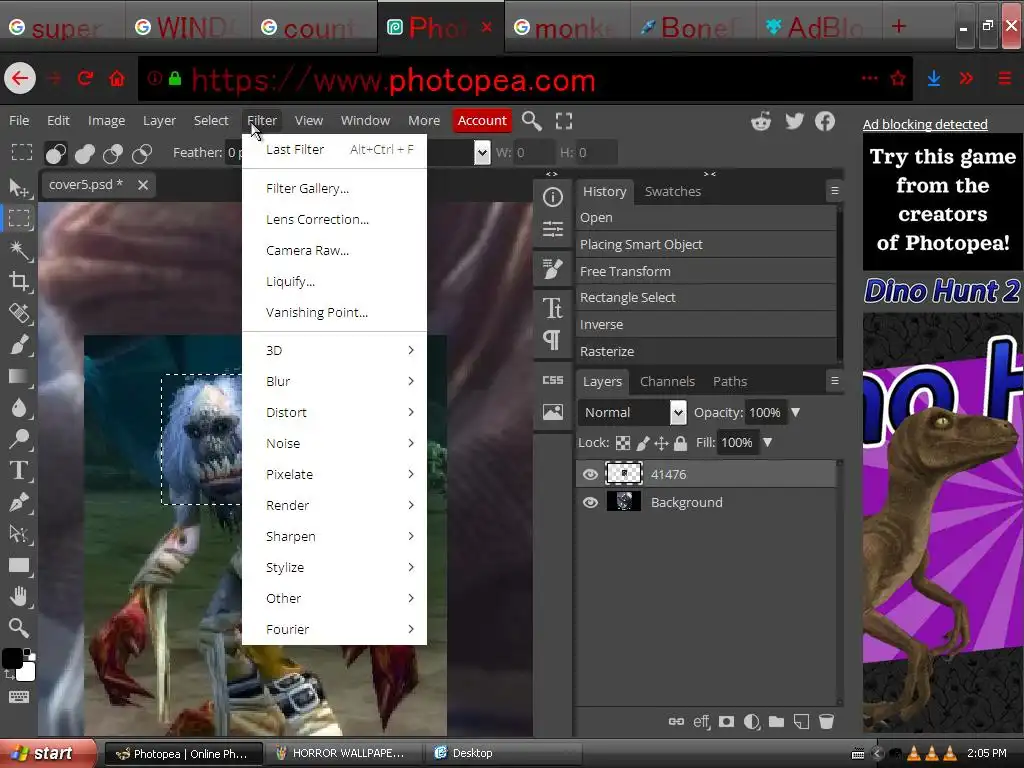
Task: Pick the Spot Healing tool
Action: (19, 313)
